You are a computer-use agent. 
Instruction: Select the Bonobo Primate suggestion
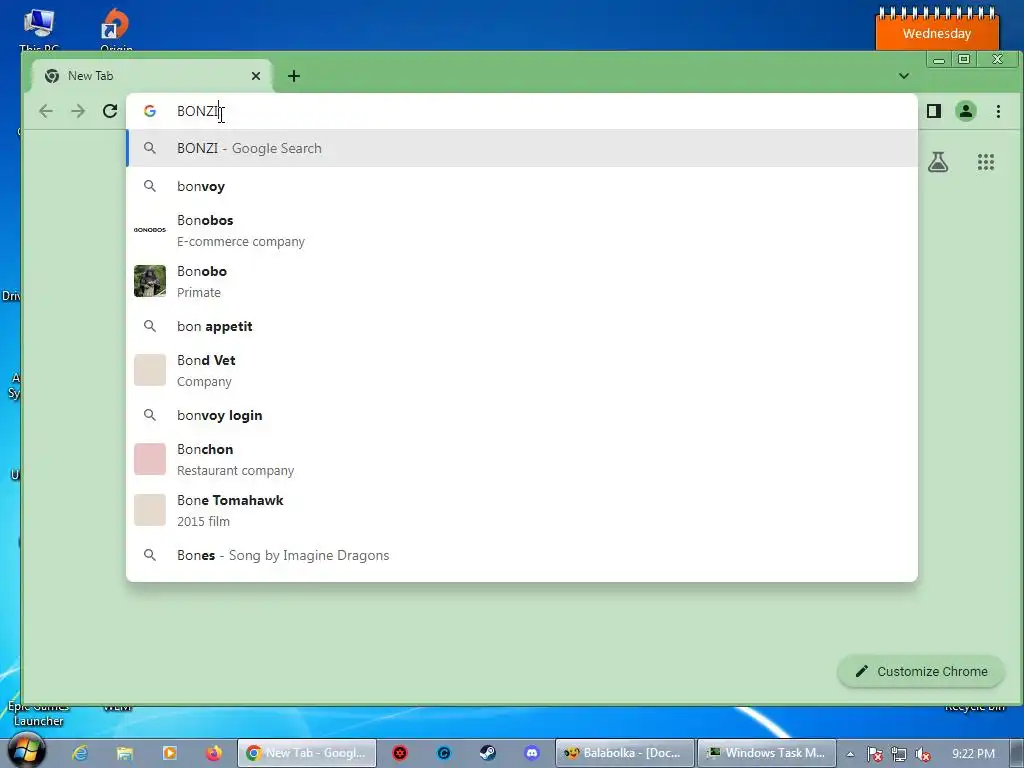pyautogui.click(x=522, y=281)
